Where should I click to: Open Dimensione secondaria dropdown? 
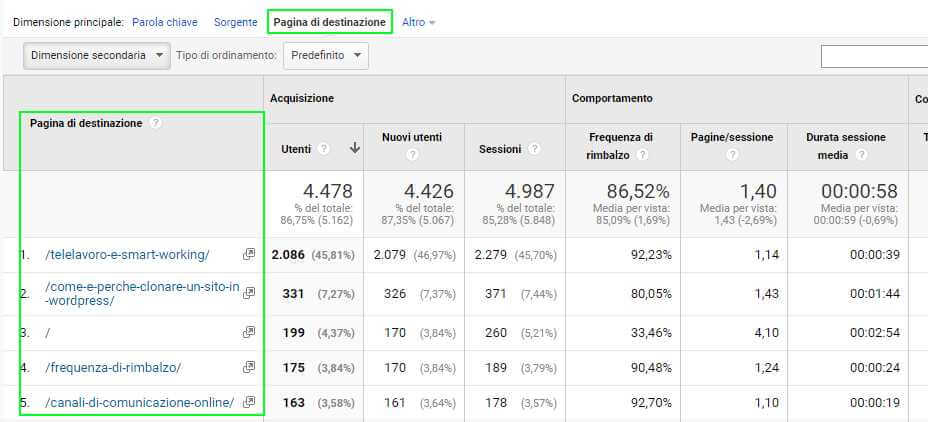click(97, 56)
